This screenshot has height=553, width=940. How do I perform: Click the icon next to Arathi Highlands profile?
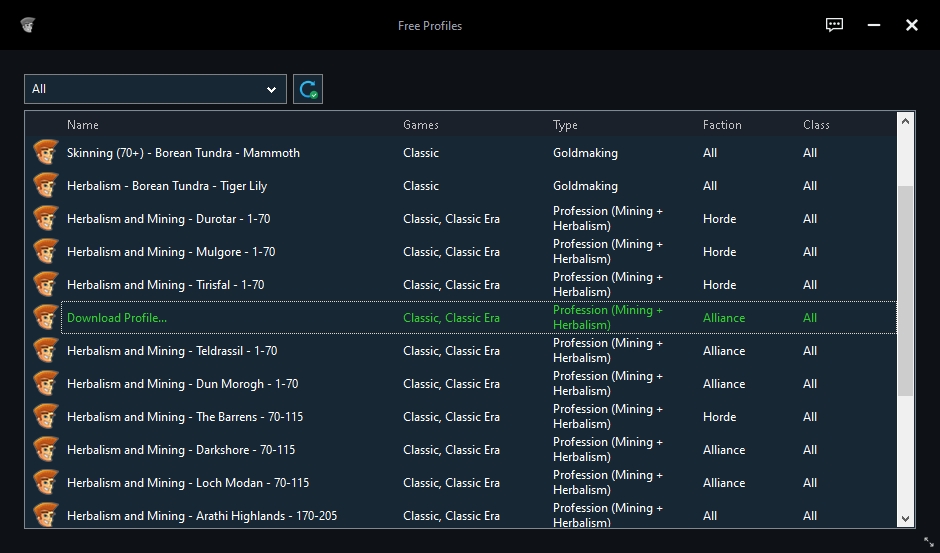[x=45, y=515]
